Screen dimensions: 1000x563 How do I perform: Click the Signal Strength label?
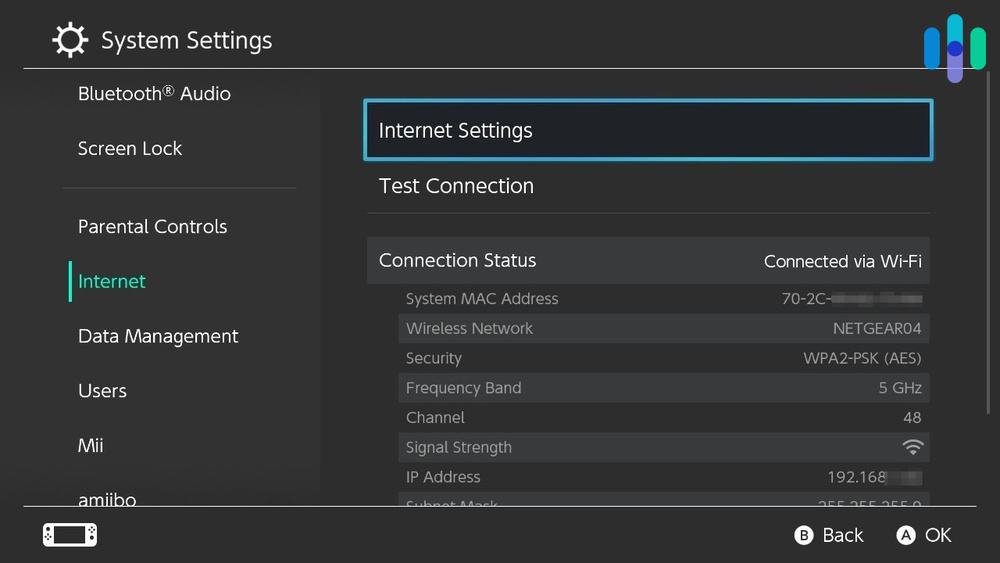459,448
